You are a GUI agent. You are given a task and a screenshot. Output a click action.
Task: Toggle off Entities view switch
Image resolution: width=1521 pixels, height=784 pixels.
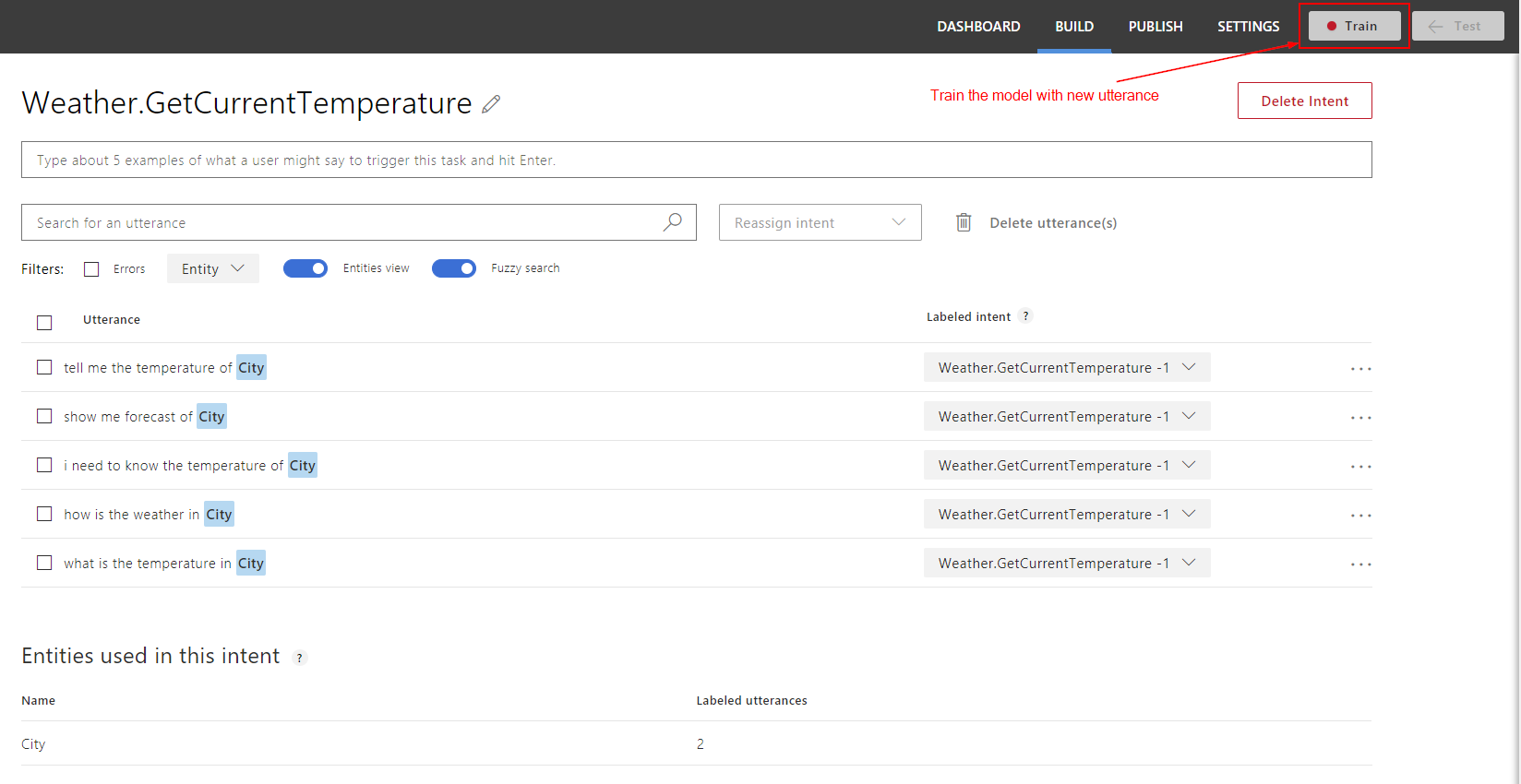[305, 268]
